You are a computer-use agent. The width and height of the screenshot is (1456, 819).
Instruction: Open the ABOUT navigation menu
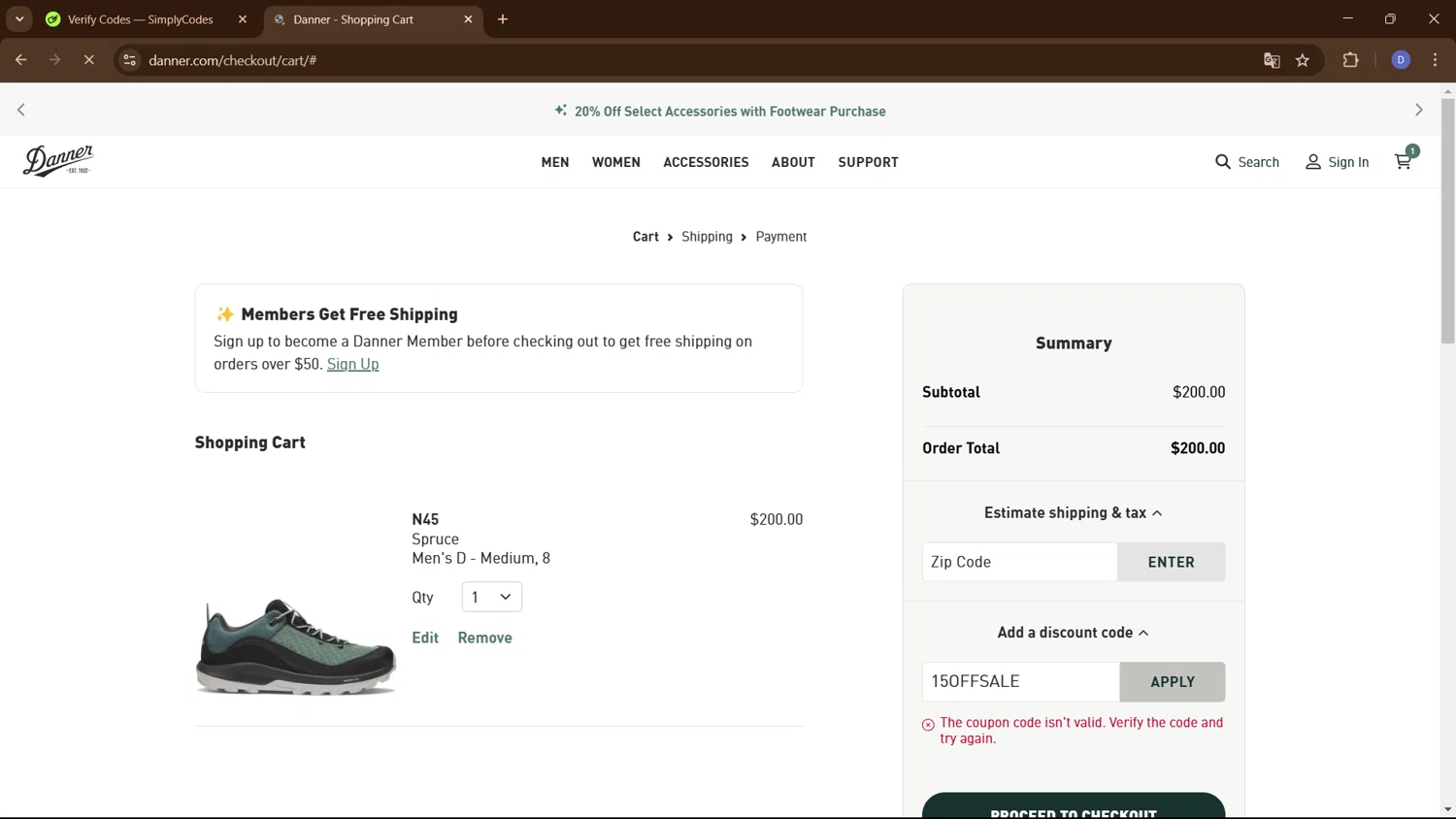[793, 162]
